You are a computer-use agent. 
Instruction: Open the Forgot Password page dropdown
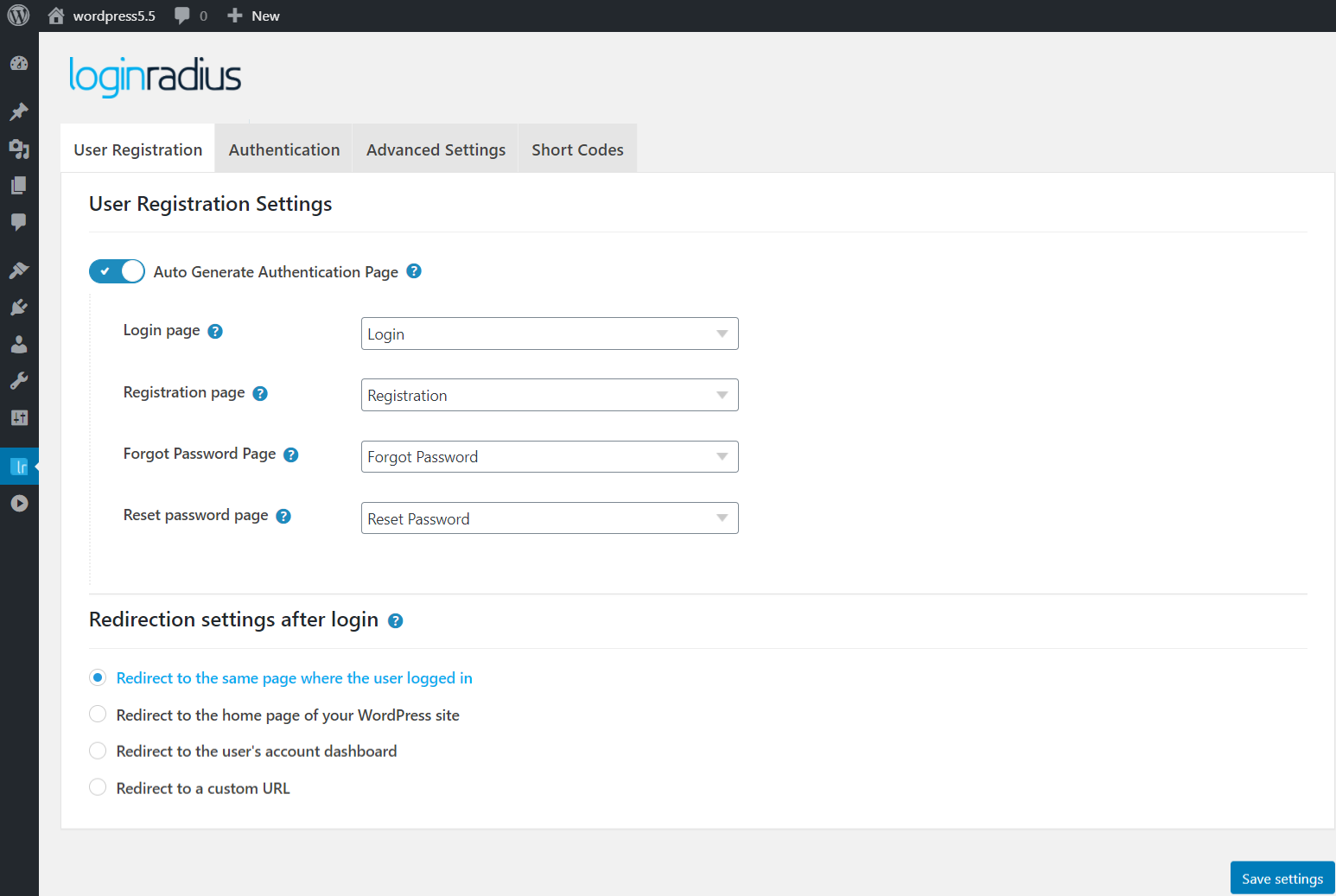550,456
